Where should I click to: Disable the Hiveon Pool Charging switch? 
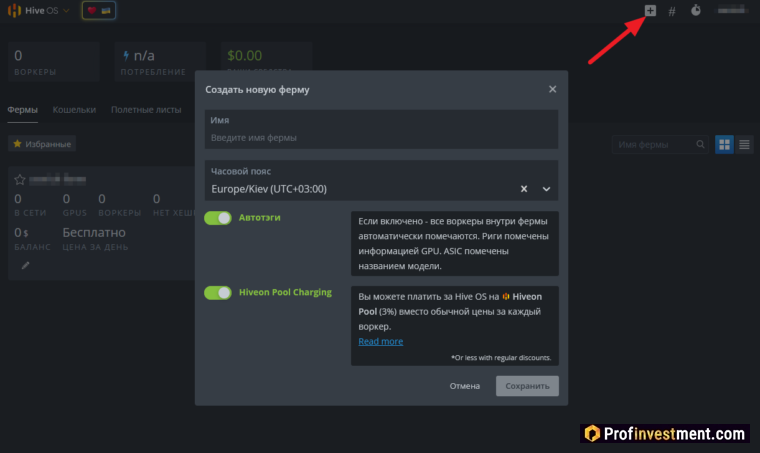point(217,293)
